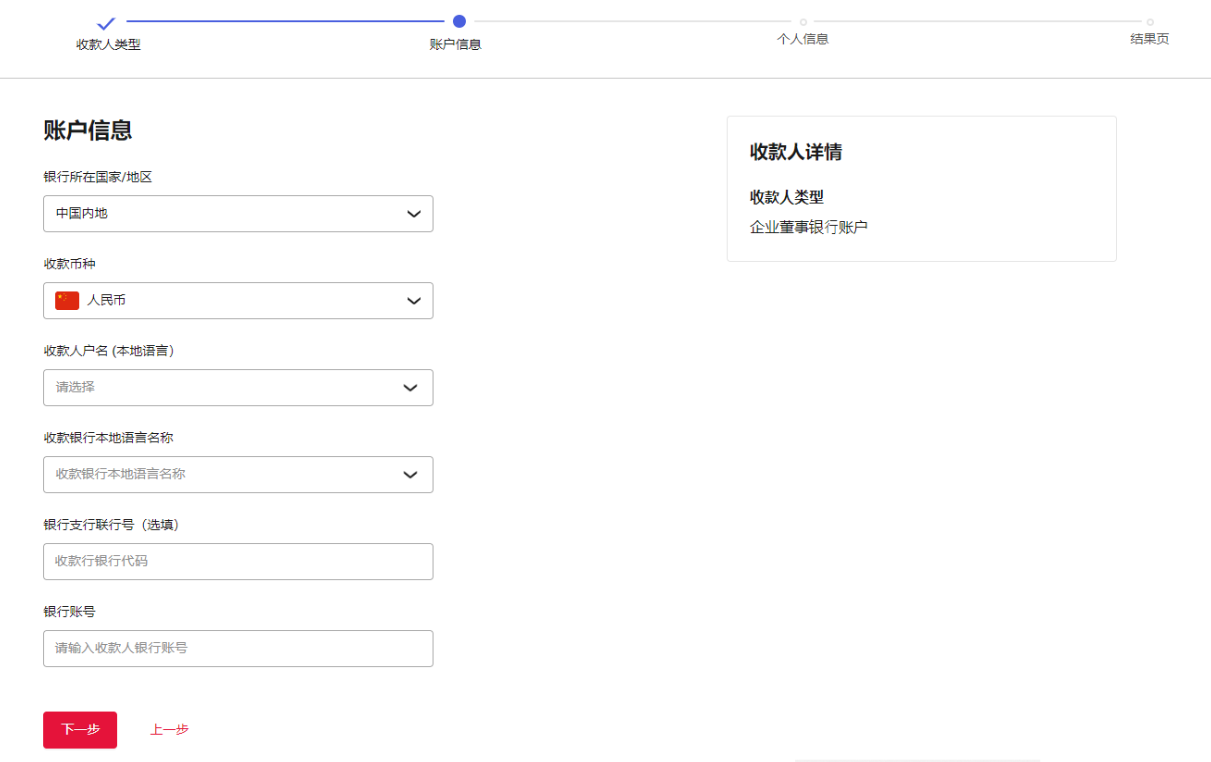Screen dimensions: 1211x762
Task: Click the 企业董事银行账户 text in details panel
Action: tap(809, 228)
